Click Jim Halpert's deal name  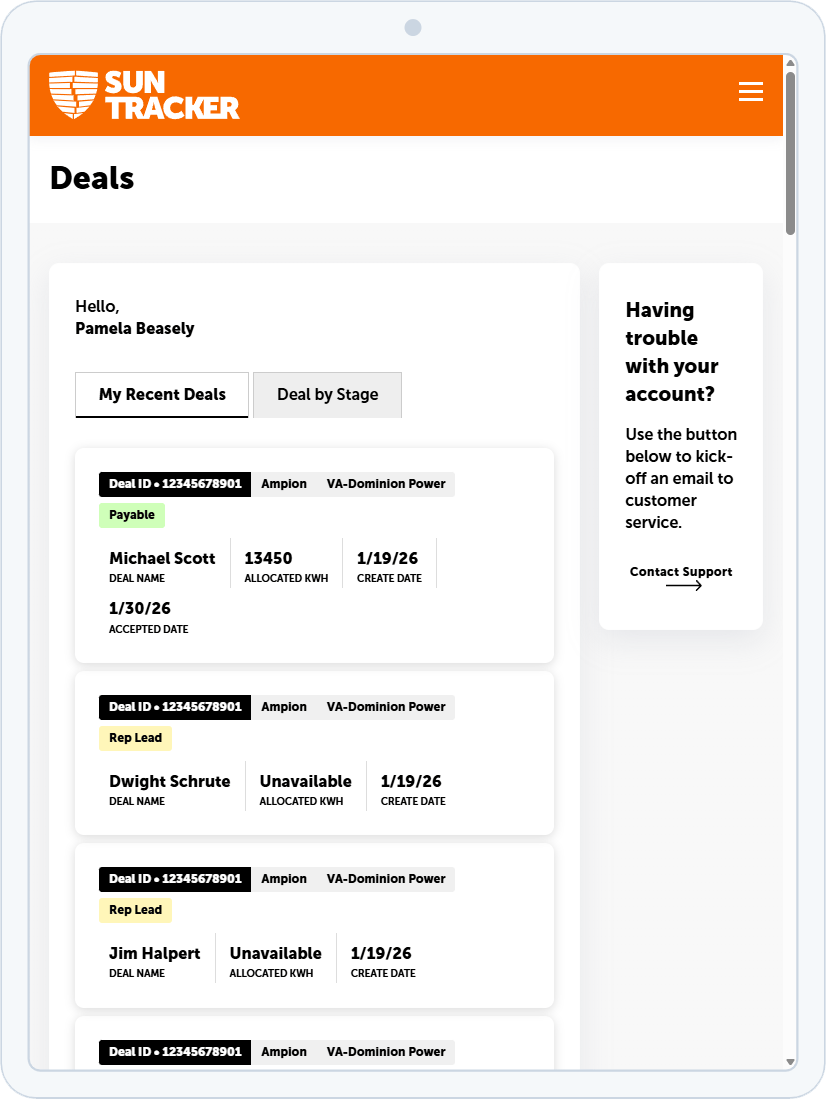[154, 953]
